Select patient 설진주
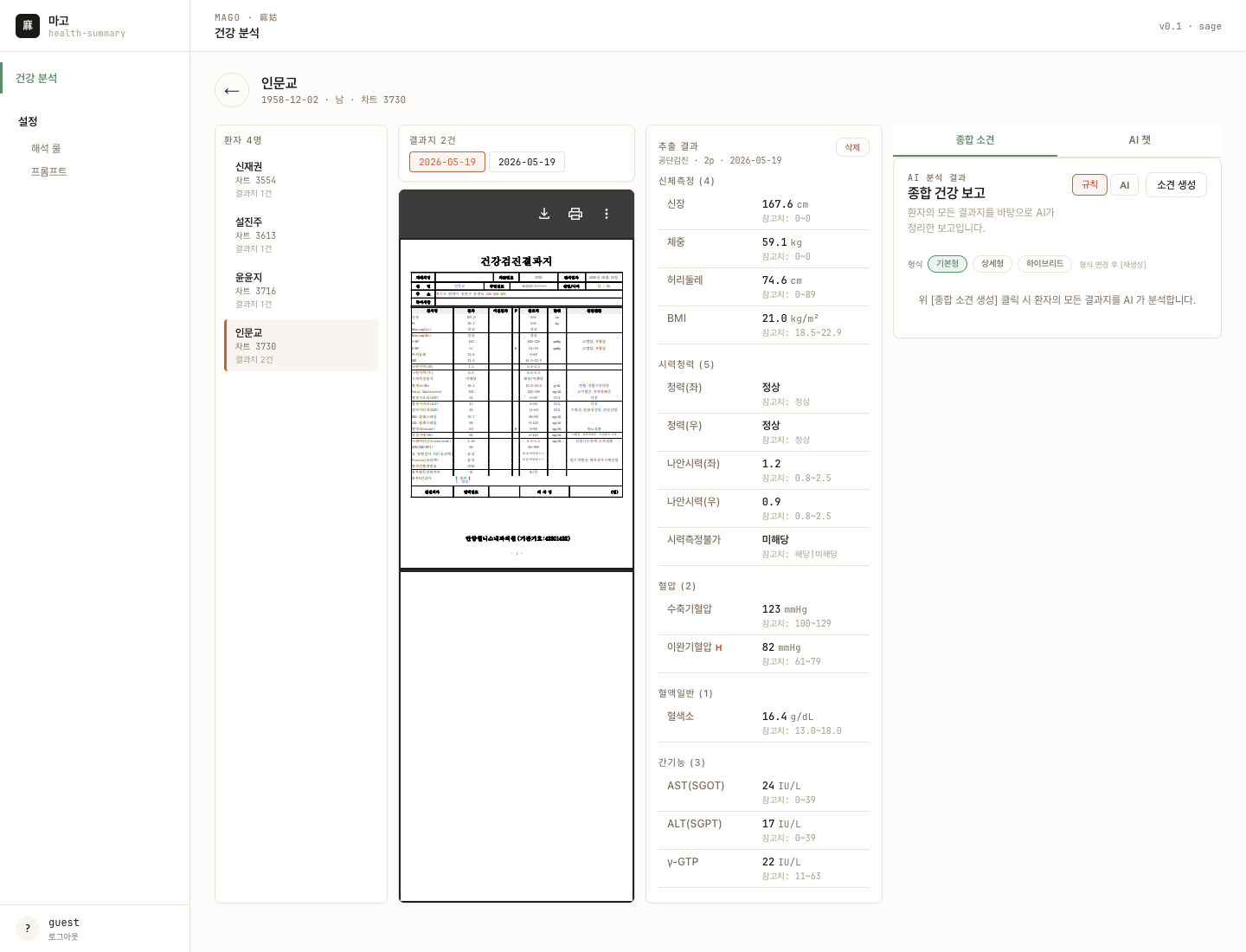Viewport: 1246px width, 952px height. [301, 235]
